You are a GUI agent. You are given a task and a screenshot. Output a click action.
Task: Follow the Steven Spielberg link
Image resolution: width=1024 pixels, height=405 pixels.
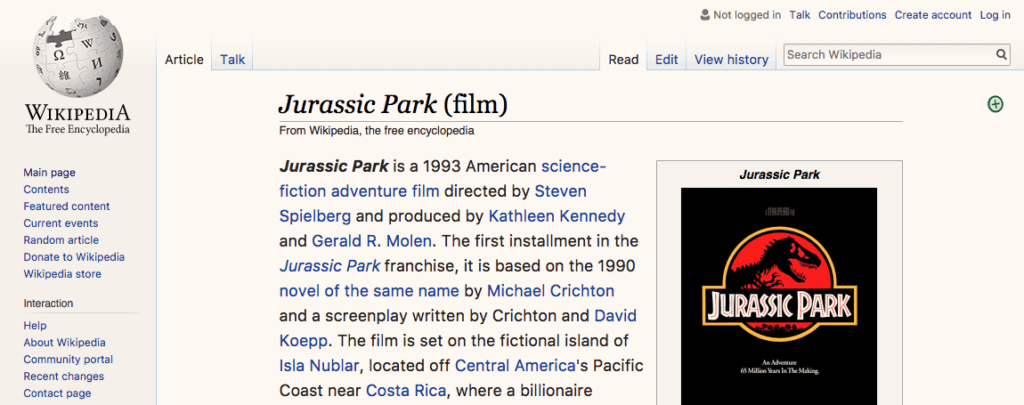(561, 190)
